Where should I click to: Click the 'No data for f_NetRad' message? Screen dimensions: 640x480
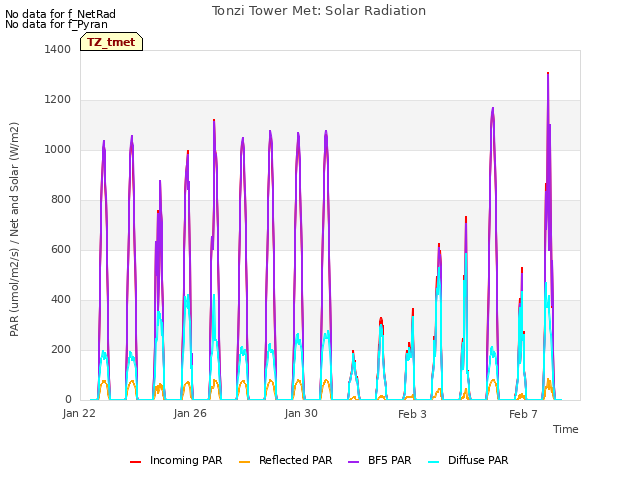[x=60, y=14]
